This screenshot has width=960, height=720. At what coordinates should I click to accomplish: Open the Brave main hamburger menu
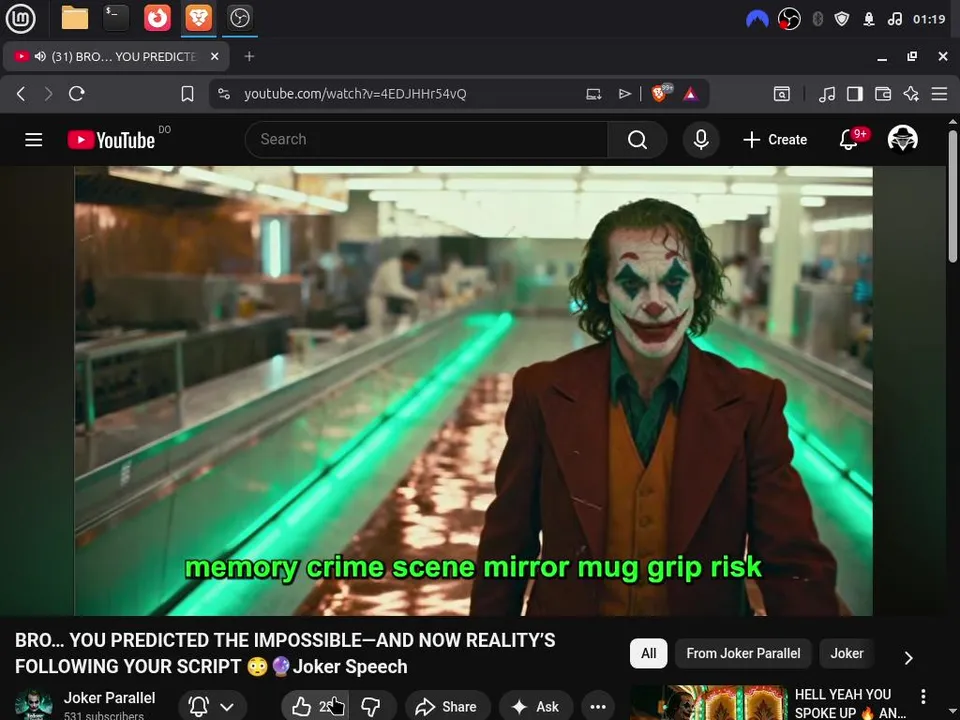click(x=939, y=94)
